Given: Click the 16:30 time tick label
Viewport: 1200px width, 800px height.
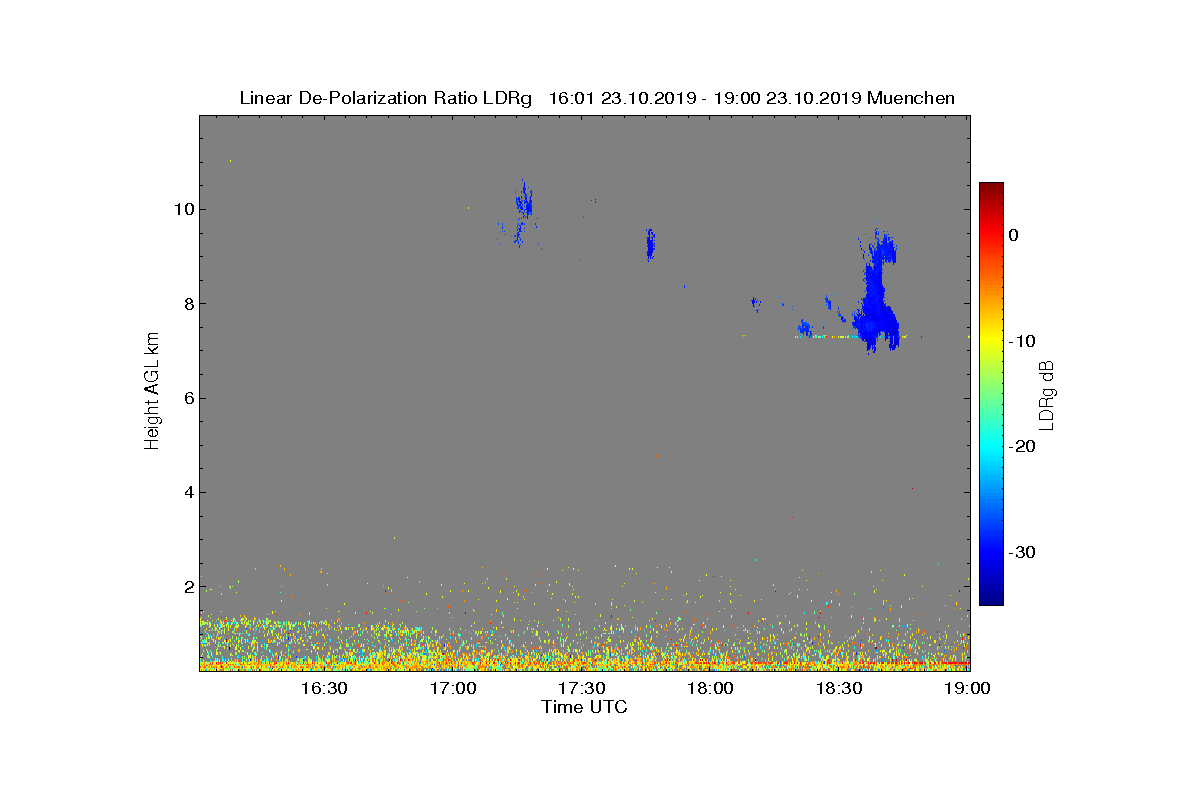Looking at the screenshot, I should [324, 689].
